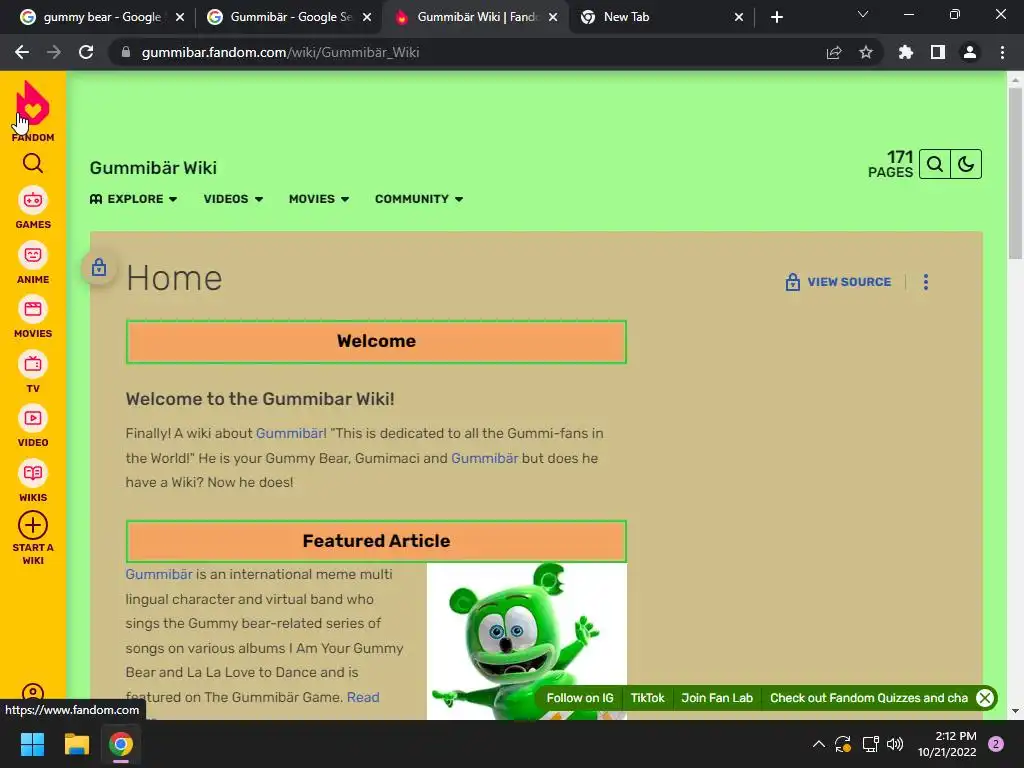Bookmark this page with the star
Screen dimensions: 1024x768
pyautogui.click(x=866, y=52)
